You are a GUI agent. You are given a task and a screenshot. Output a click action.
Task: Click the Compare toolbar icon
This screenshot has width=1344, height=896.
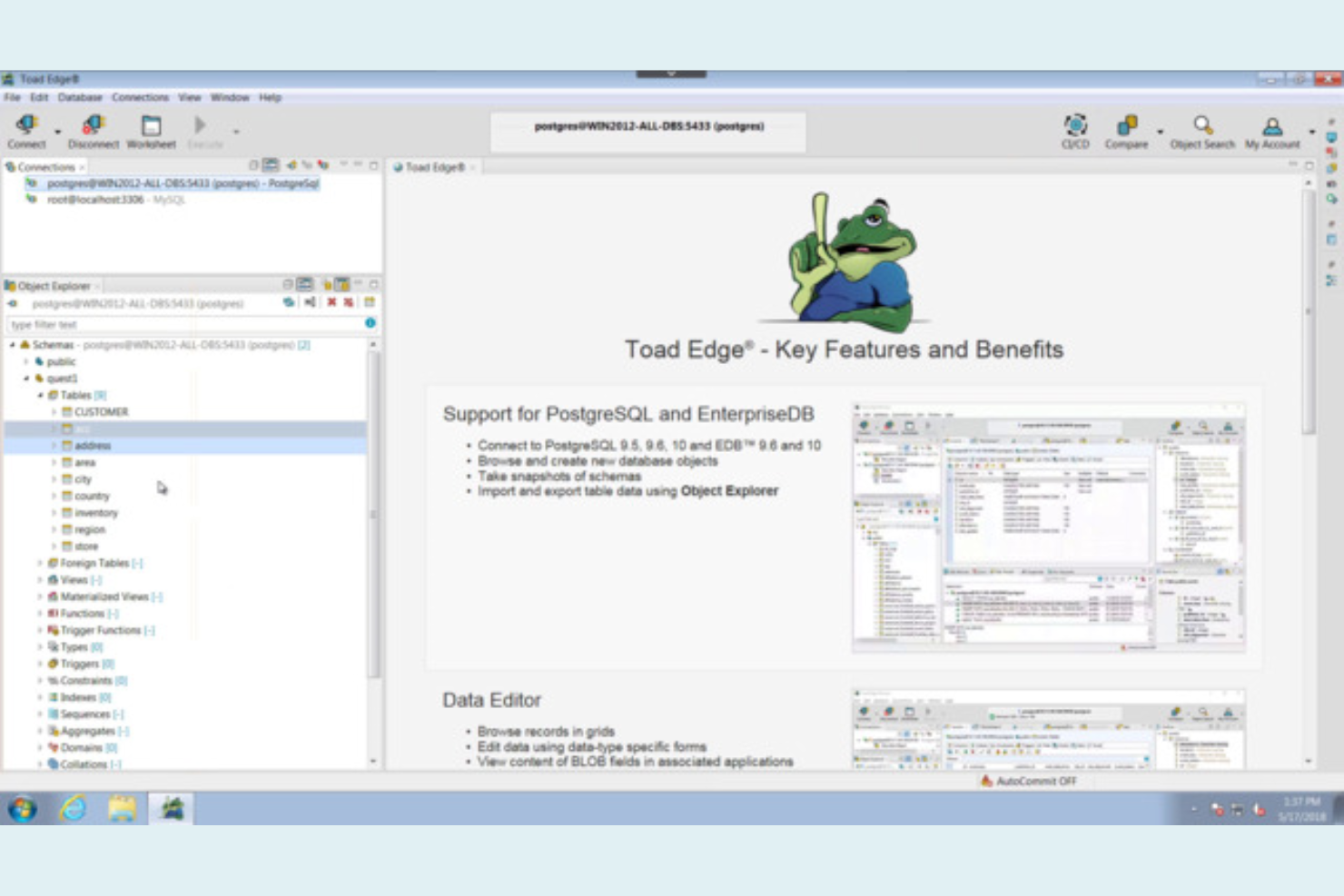(x=1127, y=124)
